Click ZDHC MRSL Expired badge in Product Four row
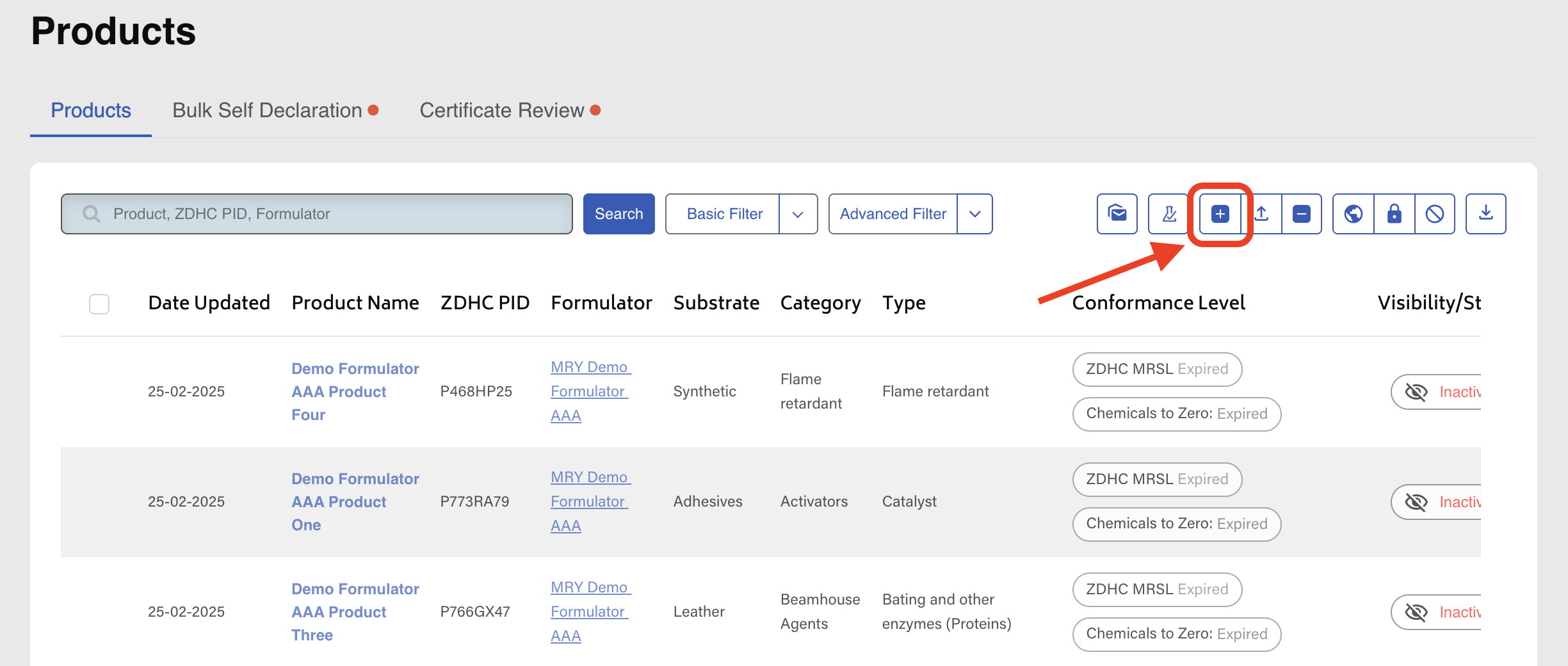 [1157, 370]
